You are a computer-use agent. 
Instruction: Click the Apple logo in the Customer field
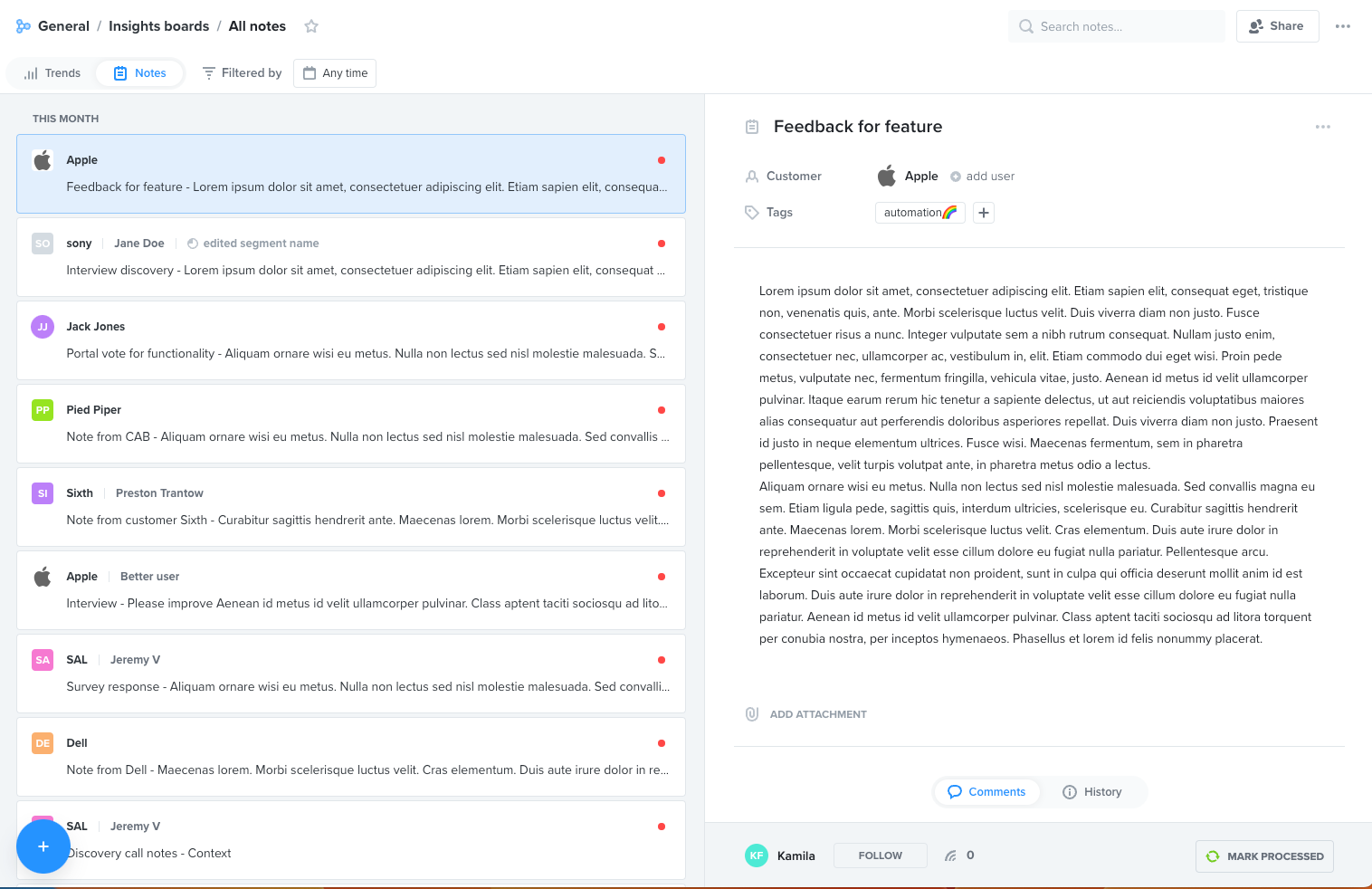point(887,176)
